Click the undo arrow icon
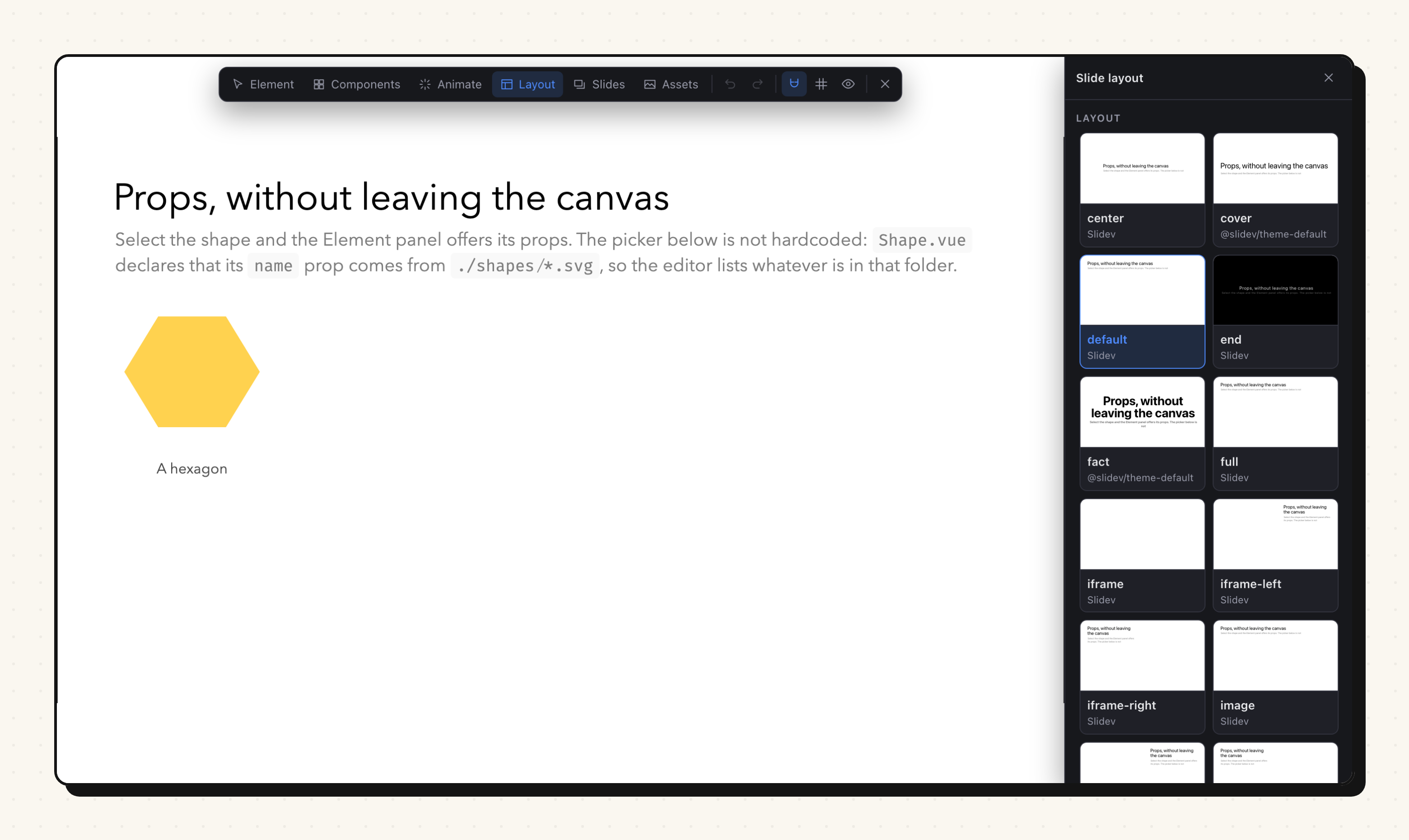The width and height of the screenshot is (1409, 840). [730, 84]
